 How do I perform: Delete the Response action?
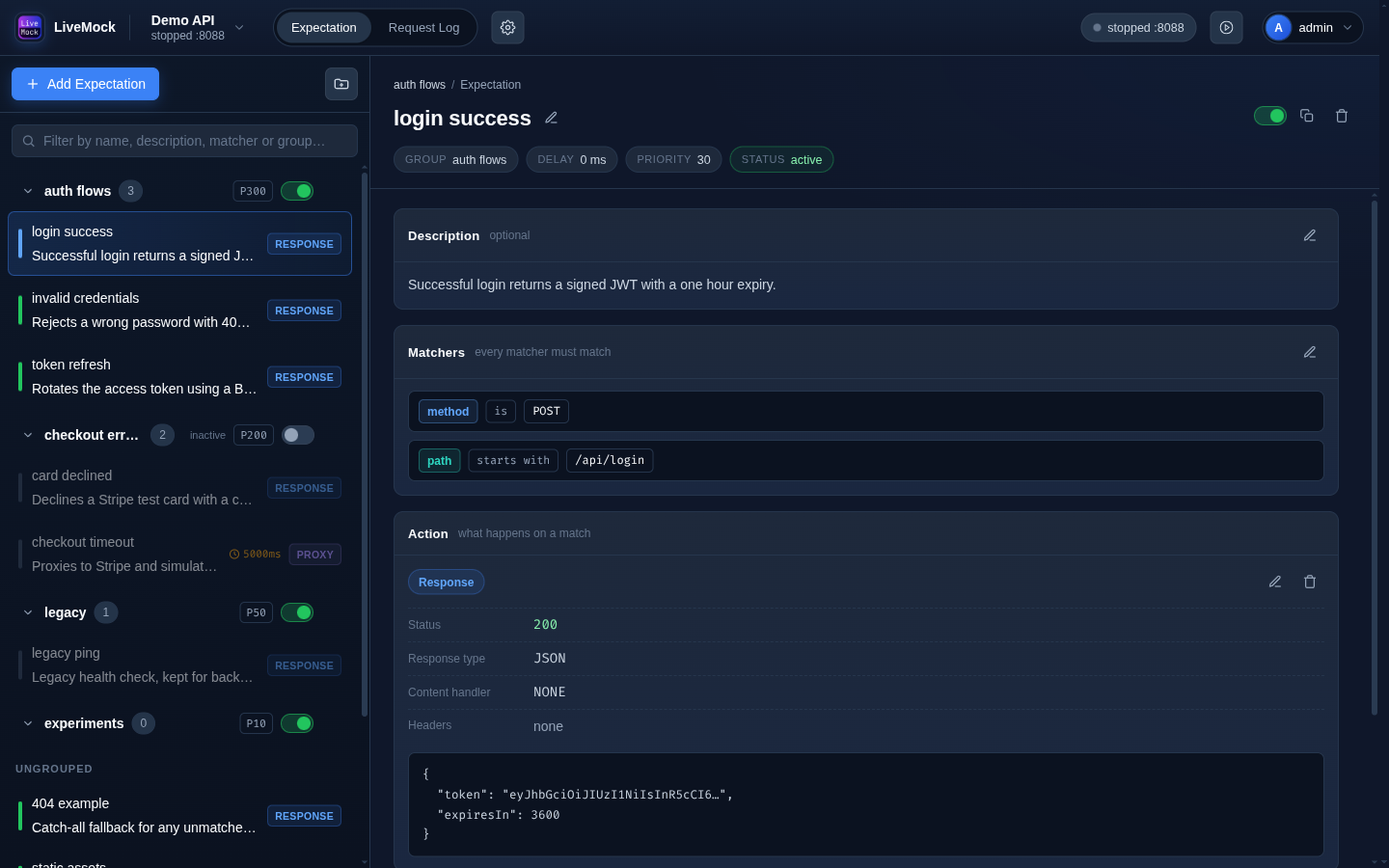pyautogui.click(x=1310, y=582)
